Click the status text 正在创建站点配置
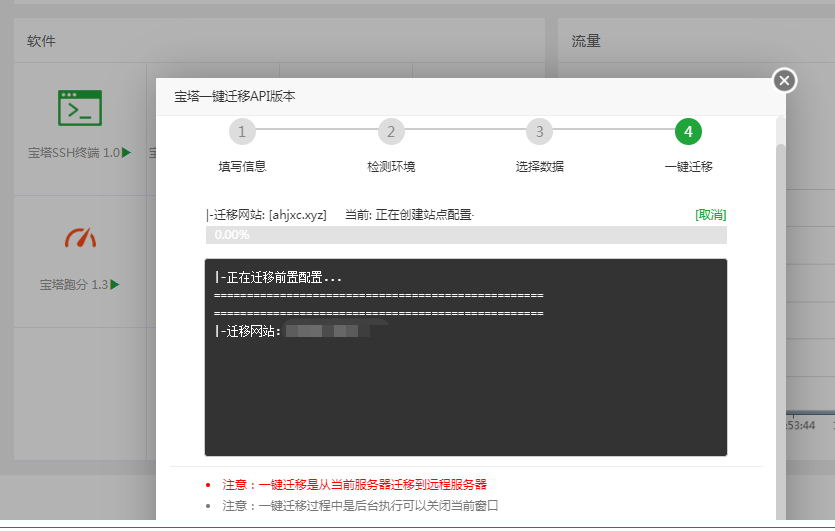This screenshot has width=835, height=531. pos(424,215)
